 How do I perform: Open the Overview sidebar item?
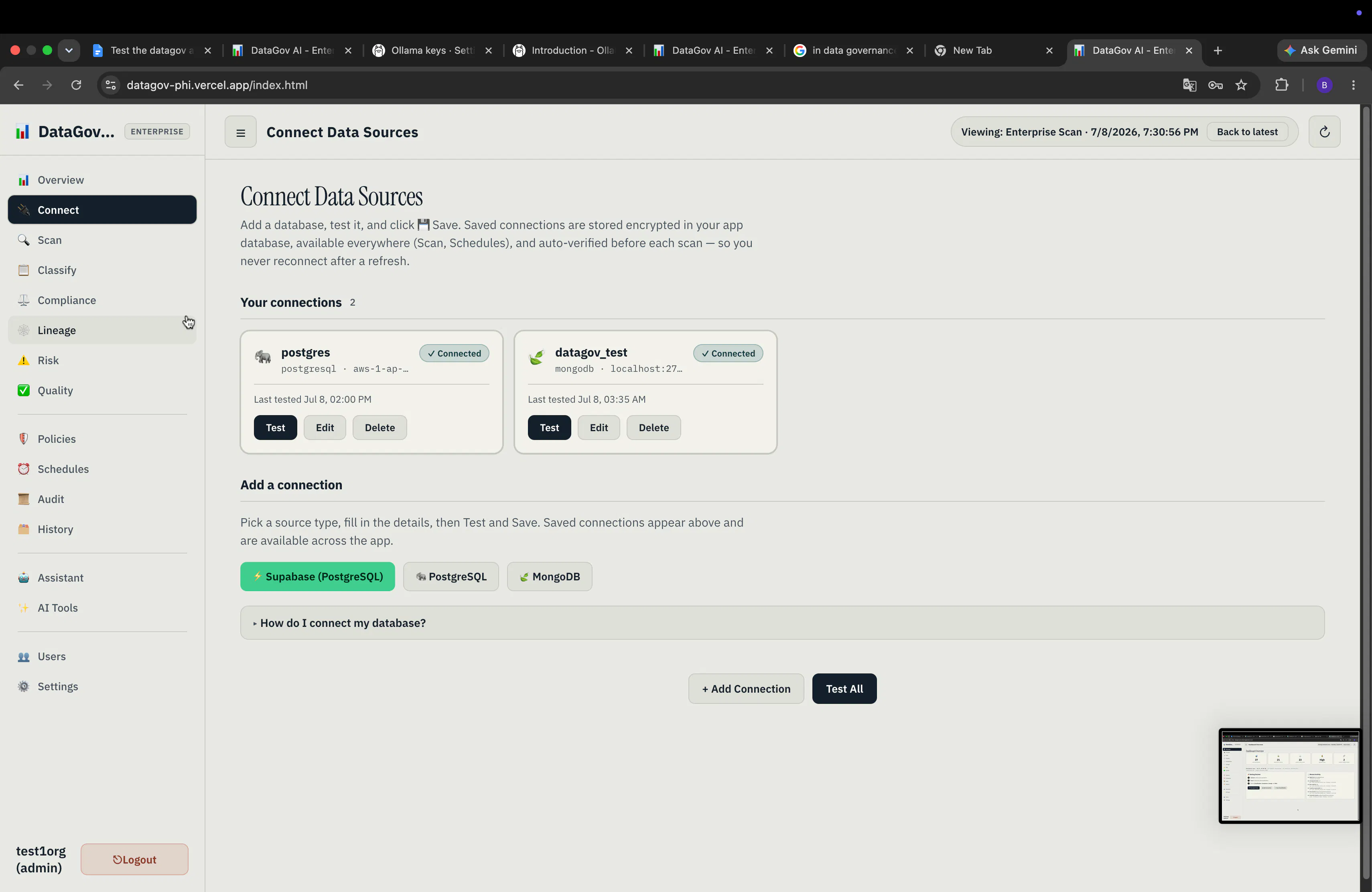pyautogui.click(x=102, y=180)
